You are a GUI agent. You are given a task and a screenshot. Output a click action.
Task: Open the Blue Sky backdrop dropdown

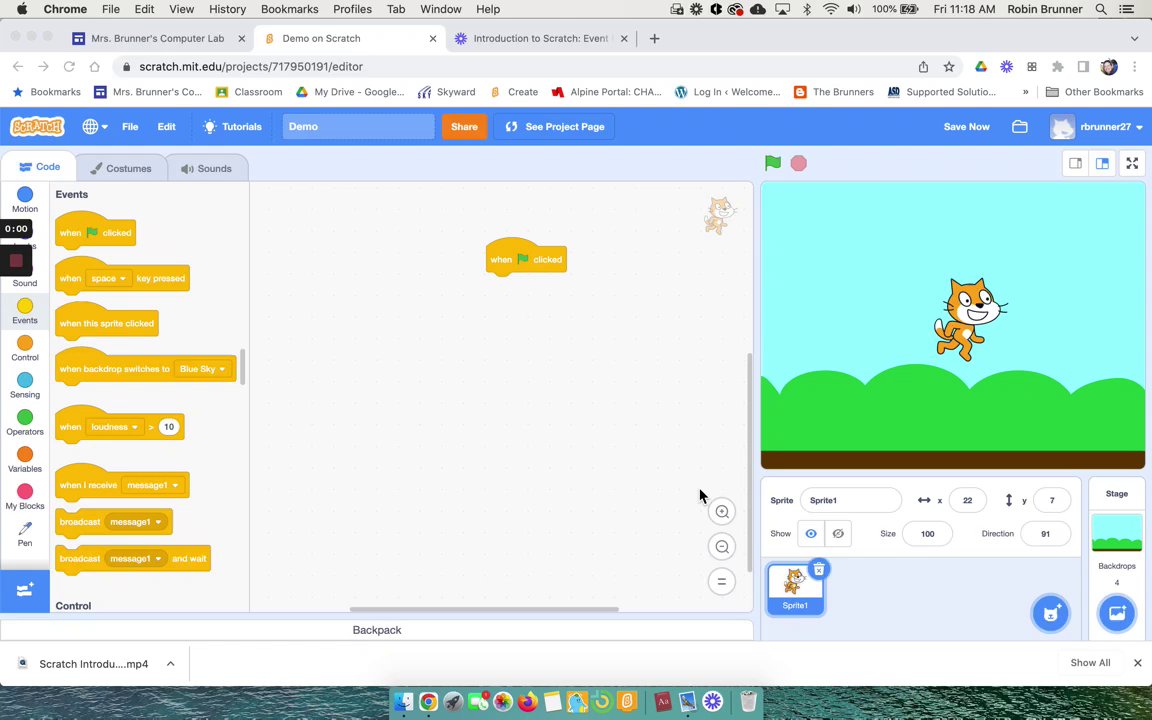[202, 369]
